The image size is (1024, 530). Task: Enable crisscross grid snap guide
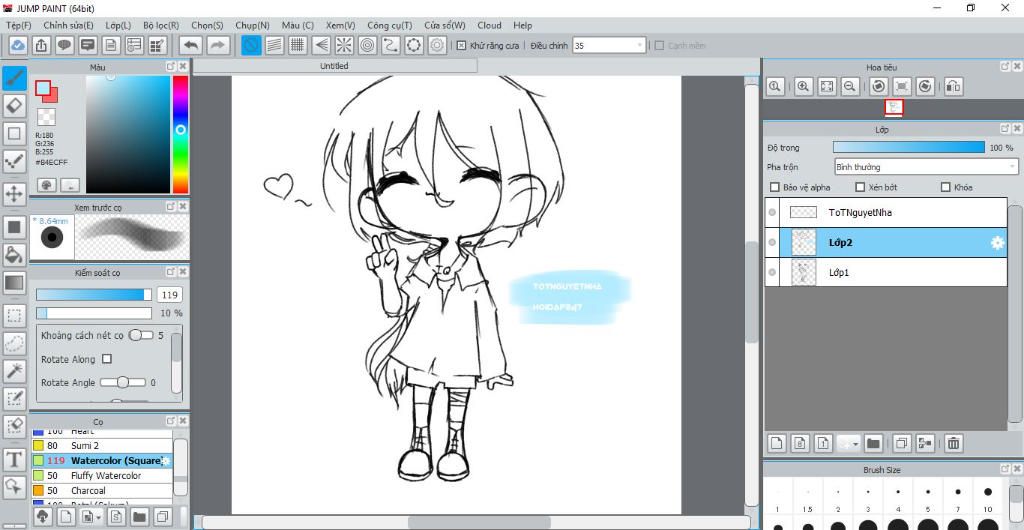[298, 45]
